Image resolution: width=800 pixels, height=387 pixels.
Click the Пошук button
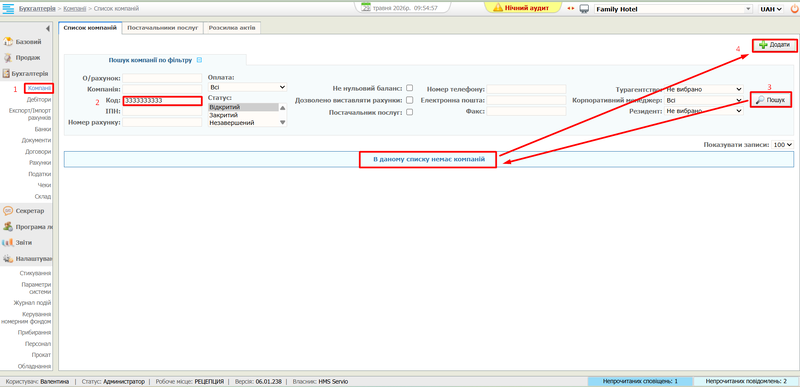coord(771,100)
